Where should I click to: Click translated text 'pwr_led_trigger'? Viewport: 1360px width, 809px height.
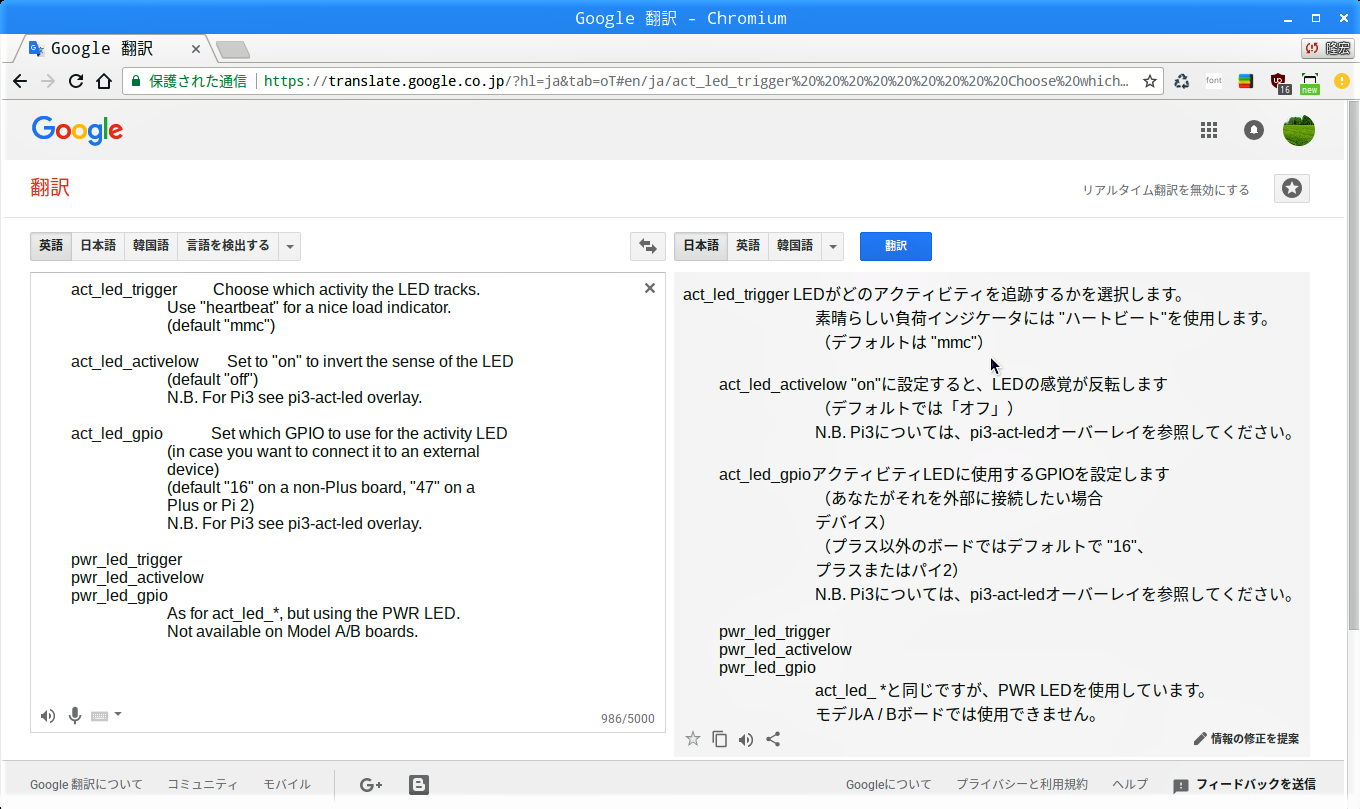pyautogui.click(x=775, y=632)
